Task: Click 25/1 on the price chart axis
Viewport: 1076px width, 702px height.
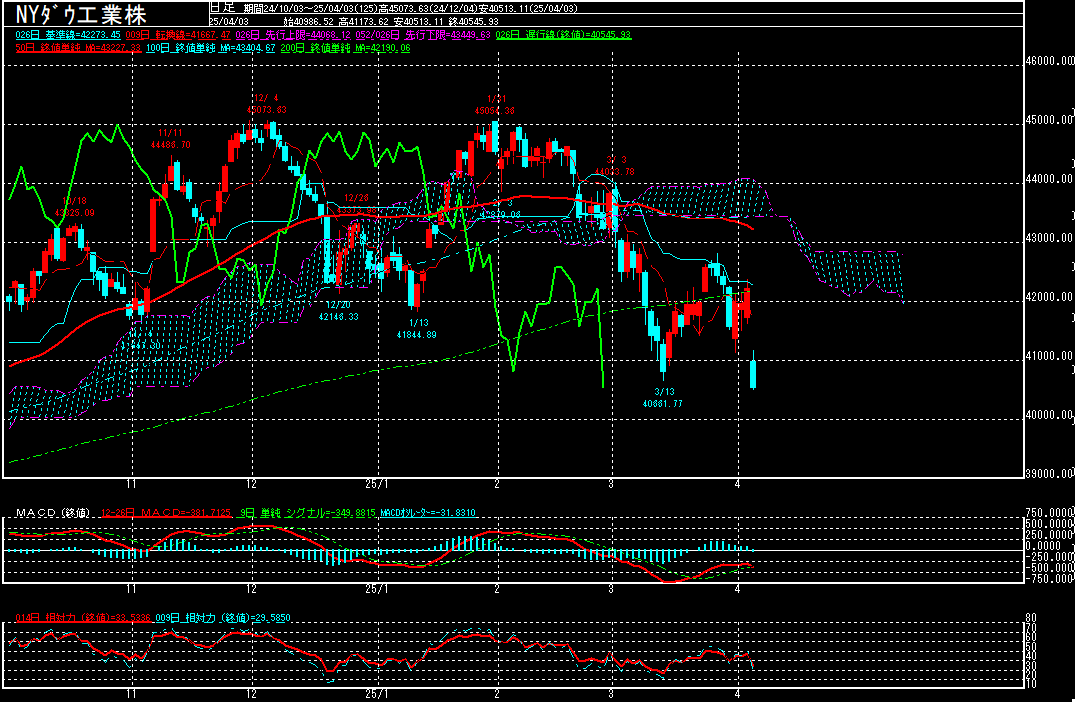Action: (377, 484)
